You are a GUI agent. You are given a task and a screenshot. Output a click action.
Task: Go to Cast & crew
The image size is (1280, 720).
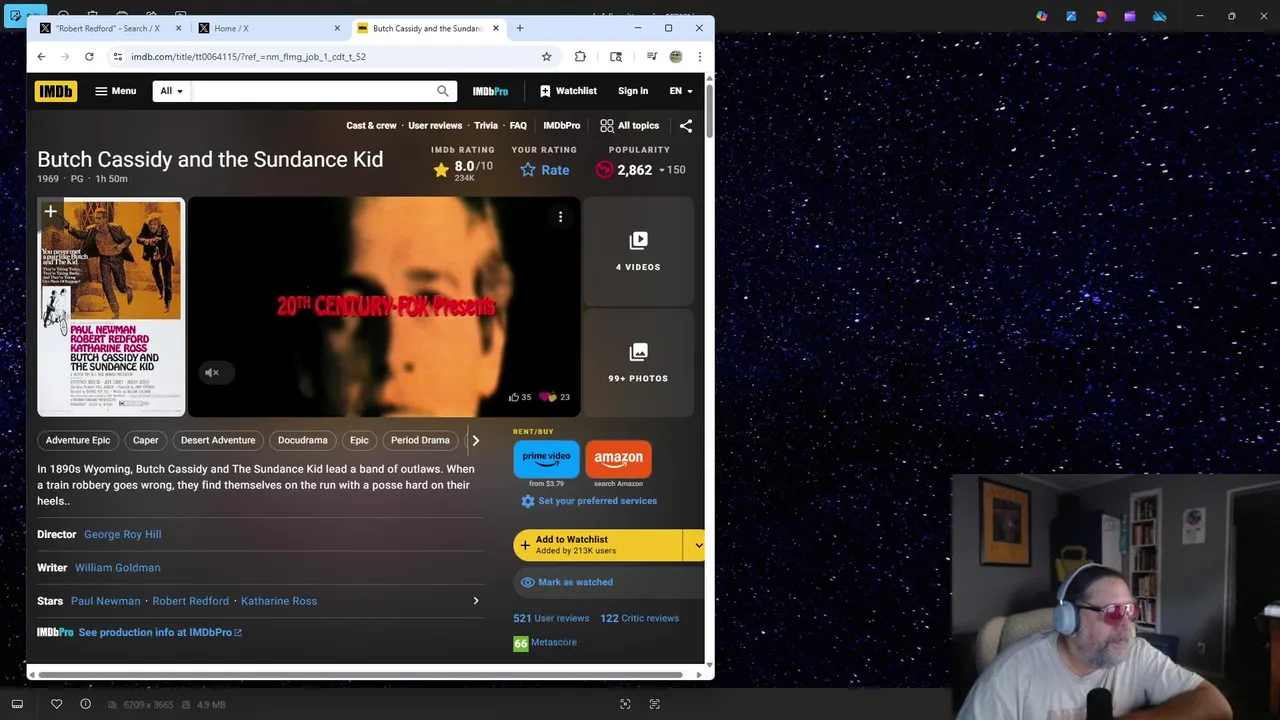click(x=371, y=126)
